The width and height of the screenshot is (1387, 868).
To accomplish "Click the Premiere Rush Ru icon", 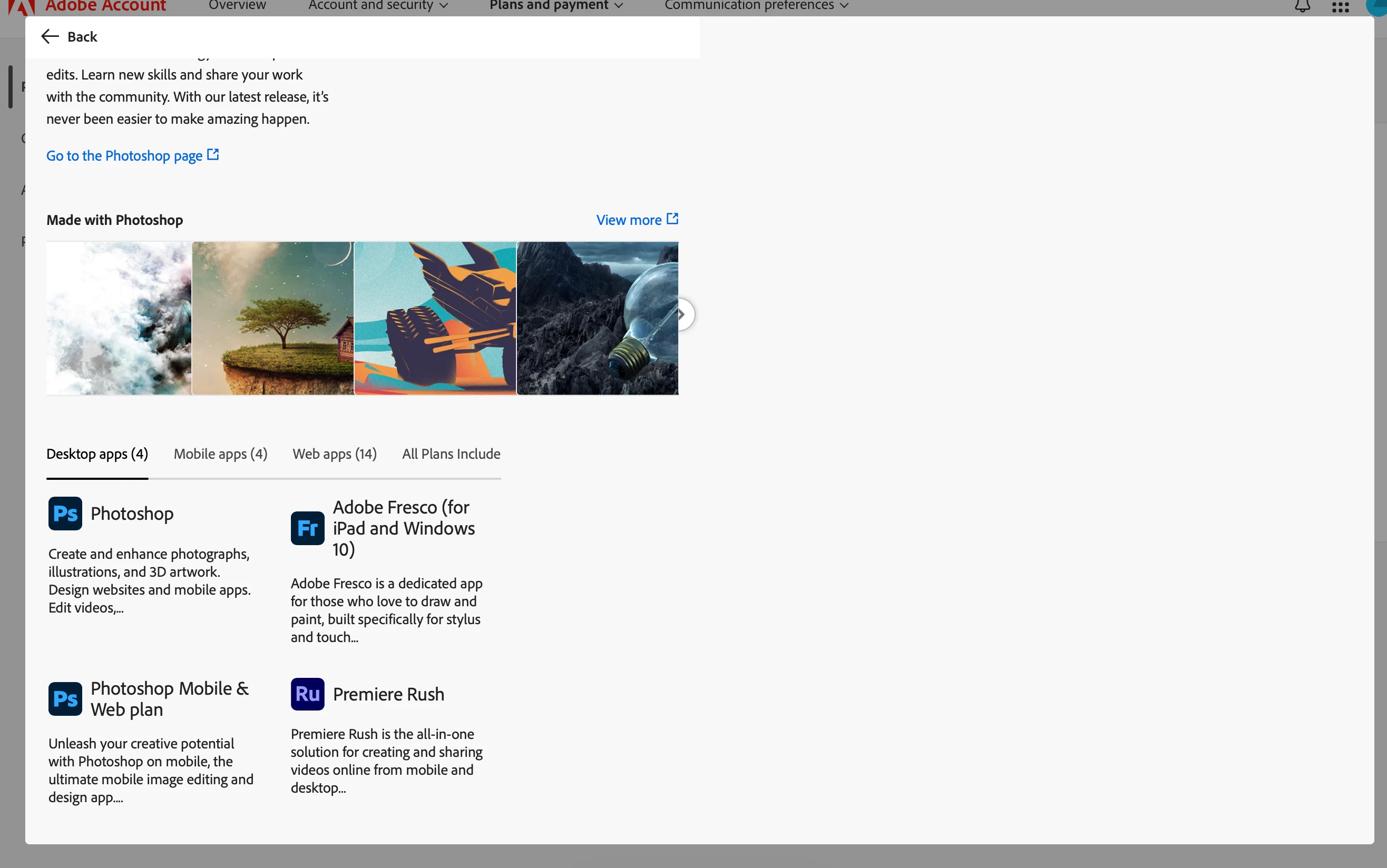I will click(307, 694).
